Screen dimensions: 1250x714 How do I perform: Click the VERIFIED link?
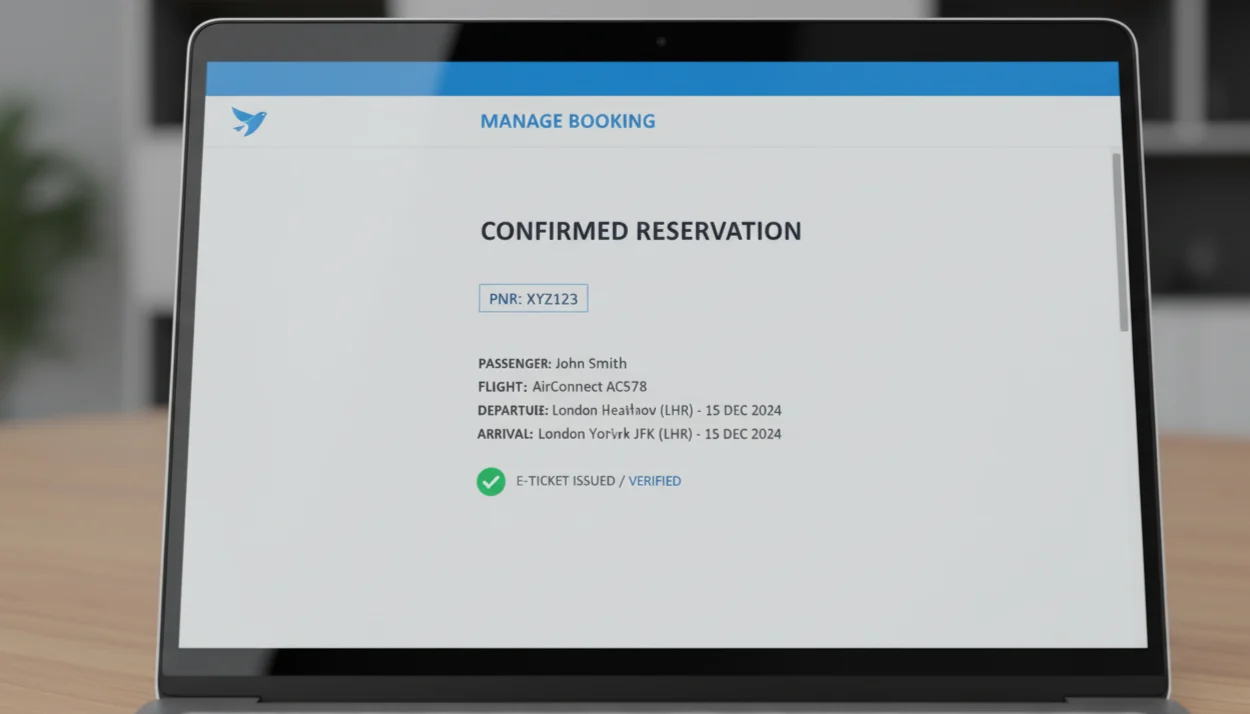pos(654,481)
